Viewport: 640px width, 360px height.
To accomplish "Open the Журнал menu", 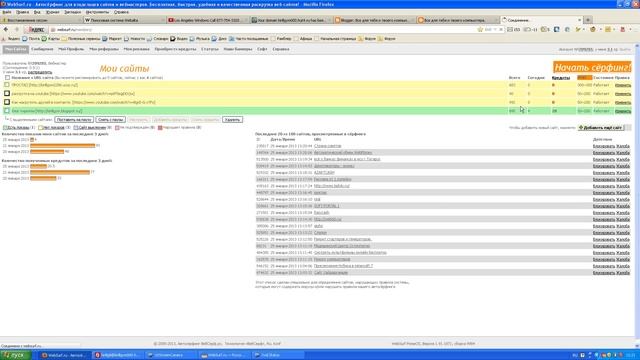I will pos(52,12).
